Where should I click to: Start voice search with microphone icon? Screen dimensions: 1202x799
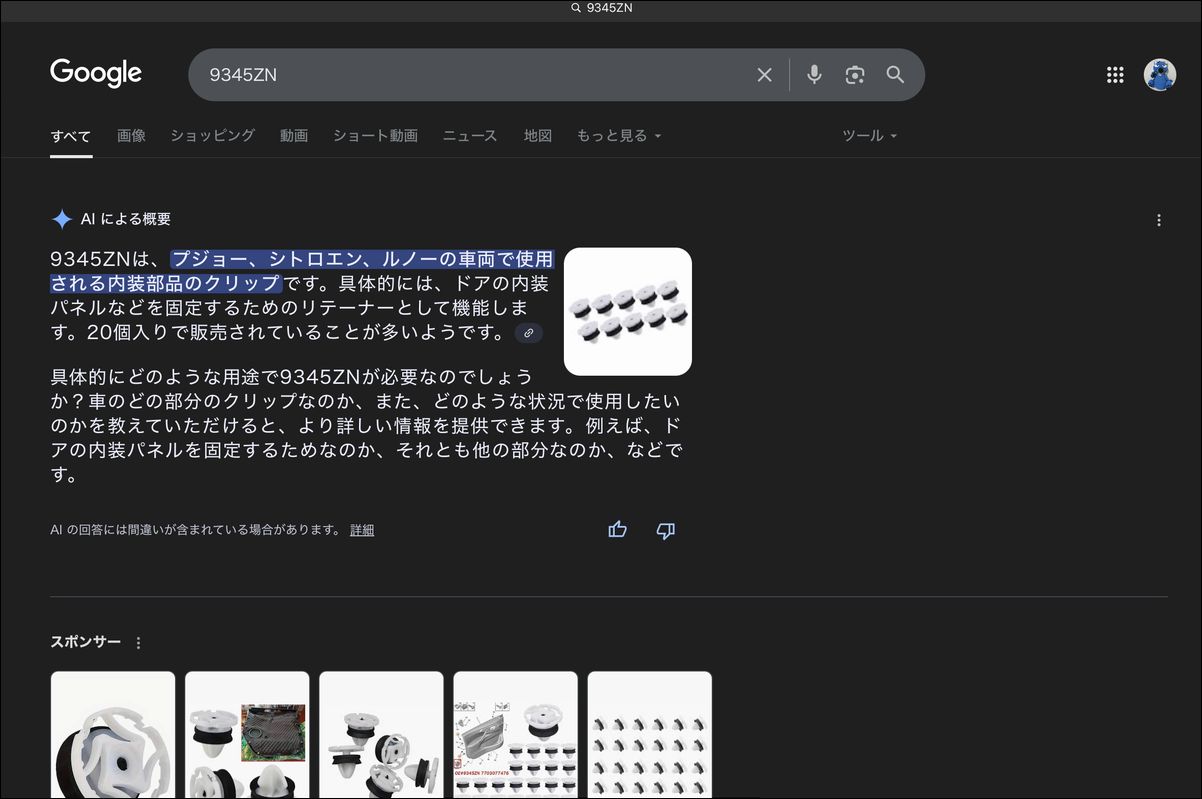[814, 75]
